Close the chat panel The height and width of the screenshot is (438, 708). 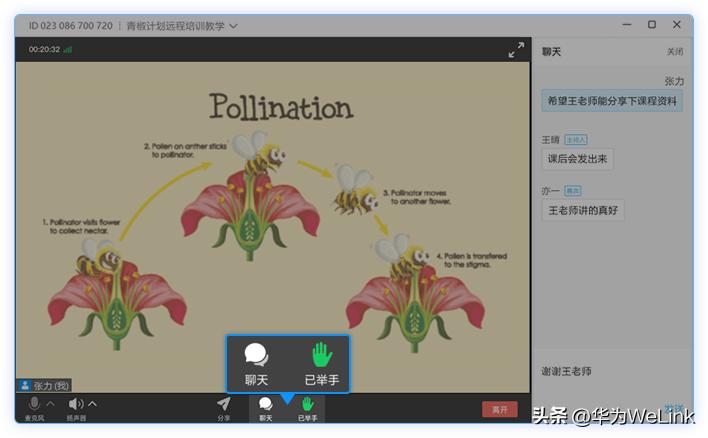coord(675,51)
